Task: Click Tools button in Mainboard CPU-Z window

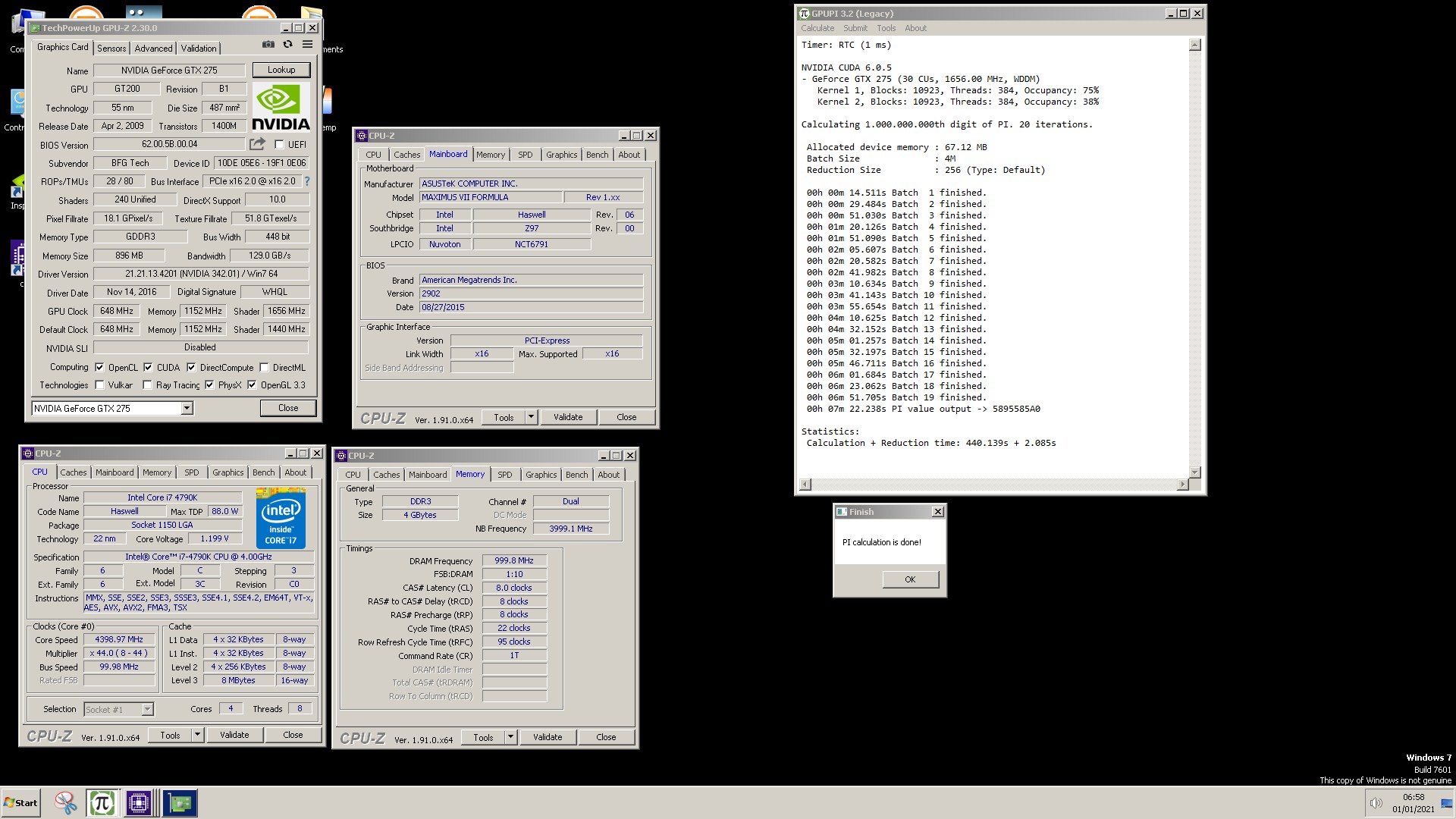Action: (x=504, y=417)
